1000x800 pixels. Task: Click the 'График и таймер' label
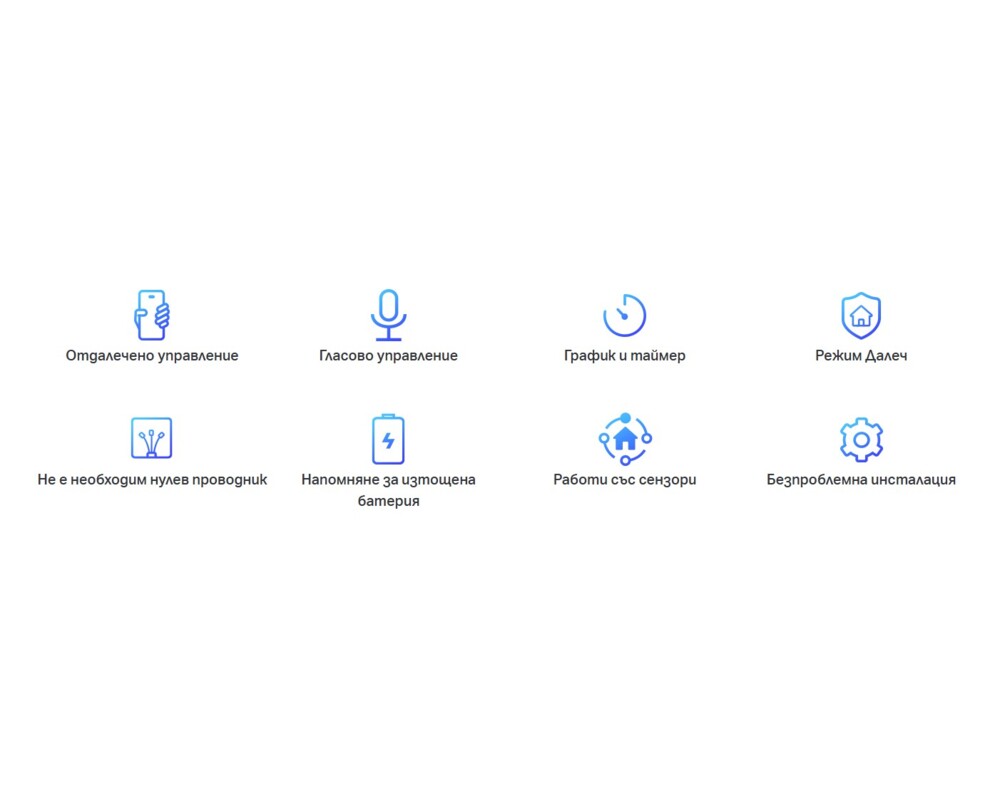click(625, 356)
